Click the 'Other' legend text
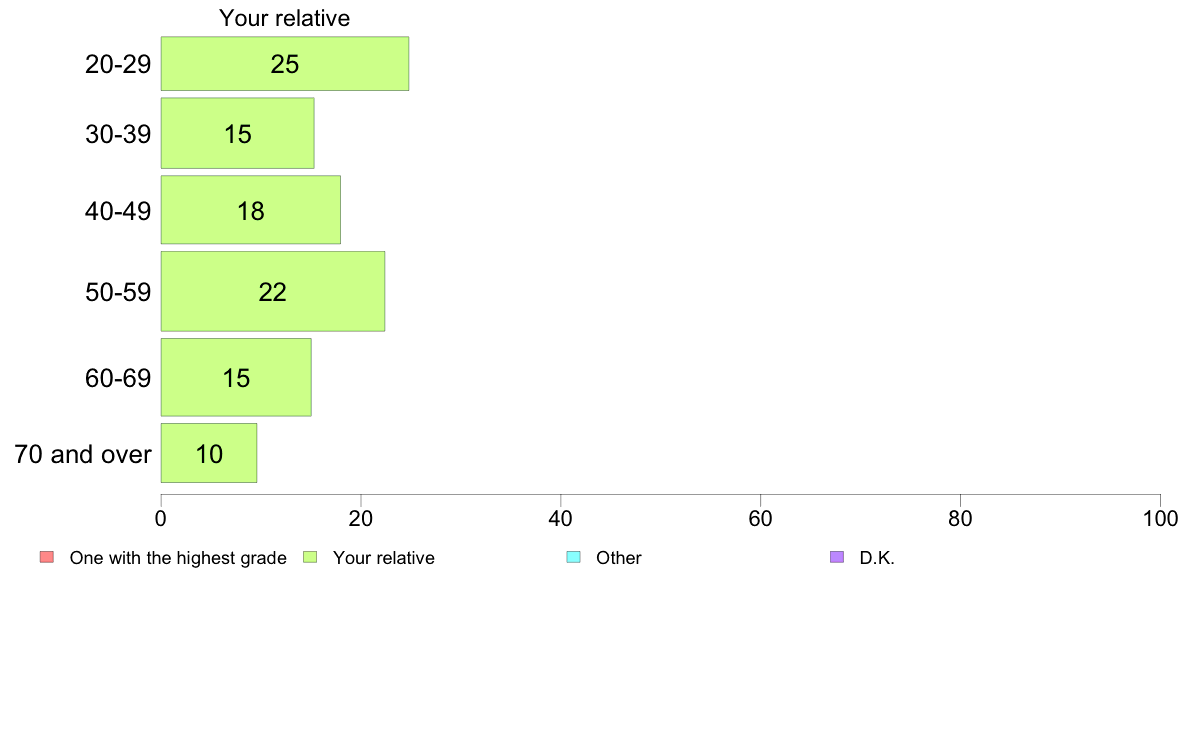Screen dimensions: 1188x736 coord(619,558)
